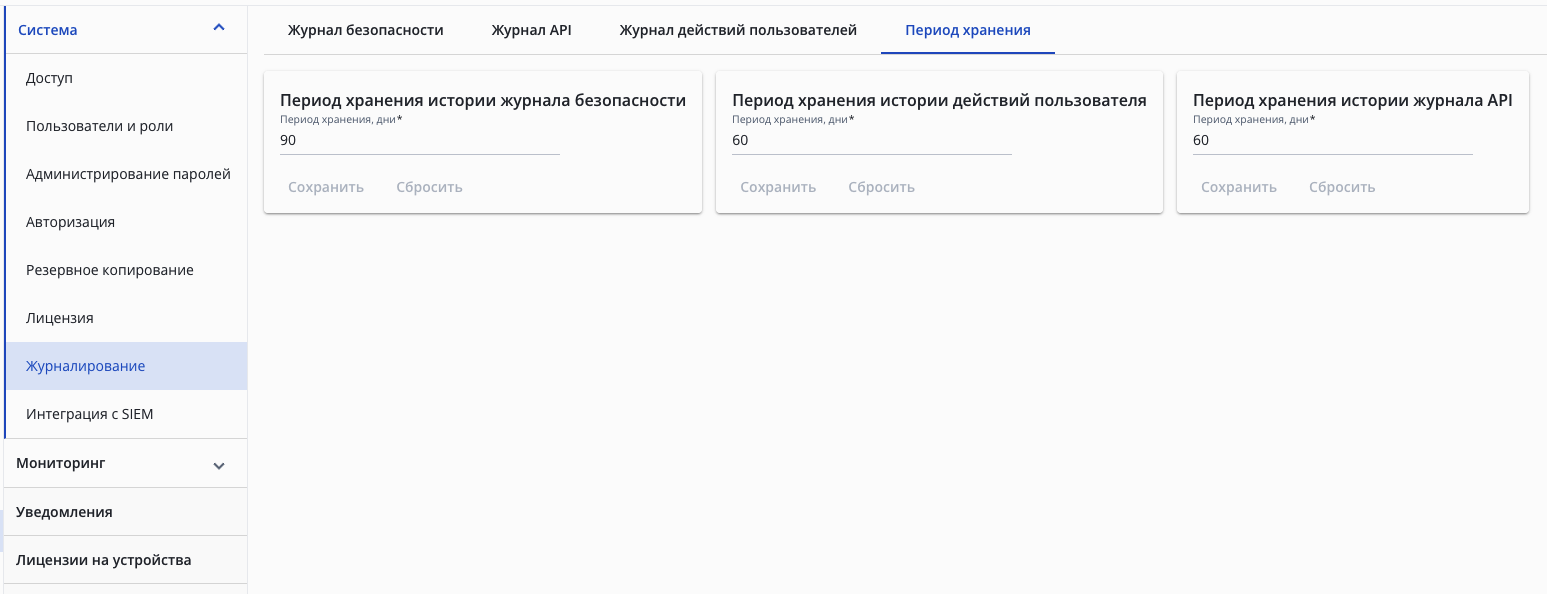Switch to the Журнал API tab
The image size is (1547, 594).
[x=531, y=30]
